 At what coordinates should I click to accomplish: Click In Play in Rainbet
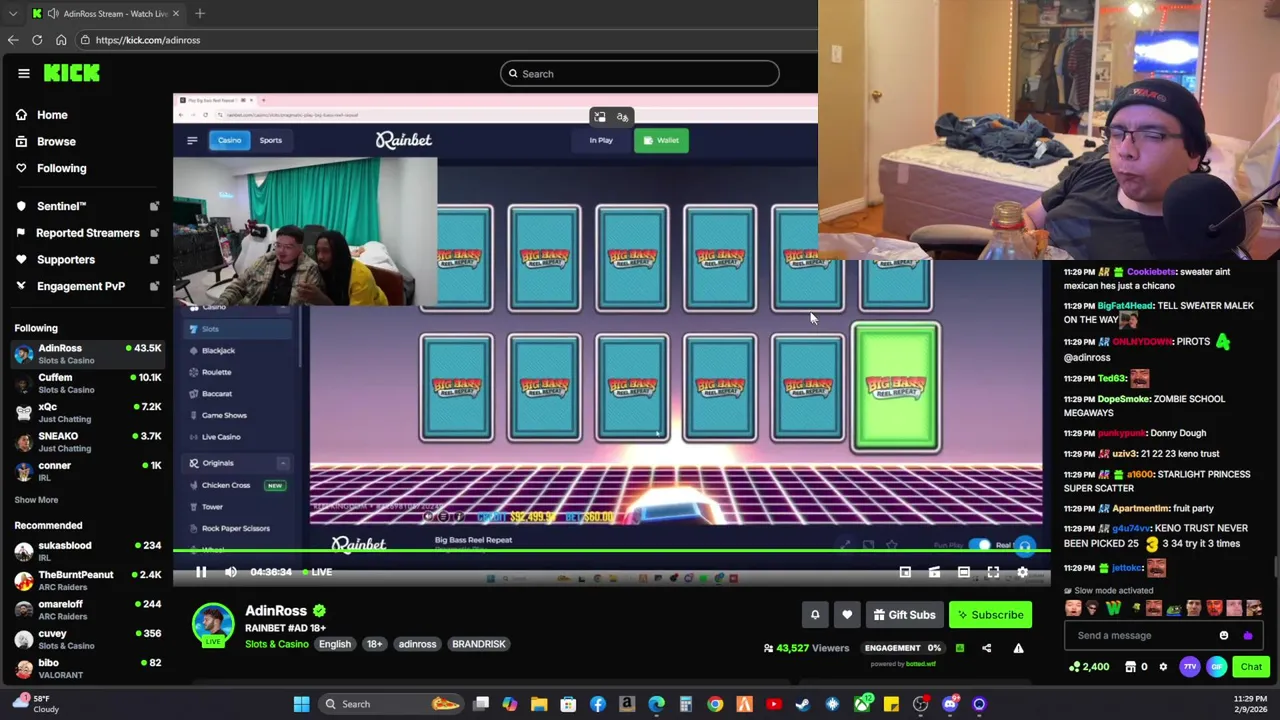[x=601, y=140]
